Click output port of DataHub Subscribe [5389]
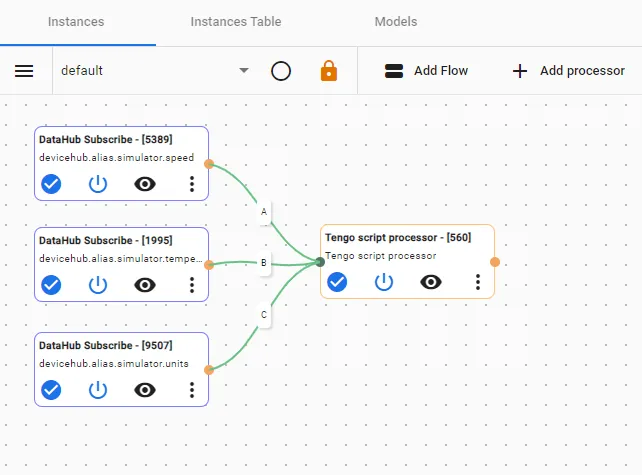Screen dimensions: 642x475 click(209, 164)
